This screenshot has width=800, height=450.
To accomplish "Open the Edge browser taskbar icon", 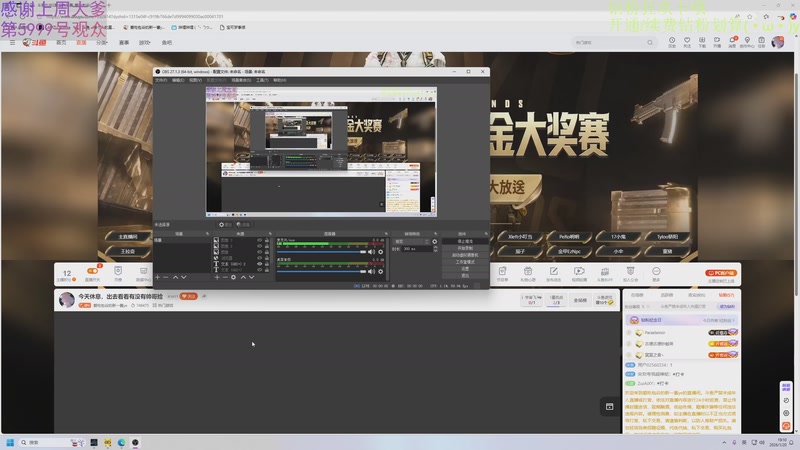I will (121, 442).
